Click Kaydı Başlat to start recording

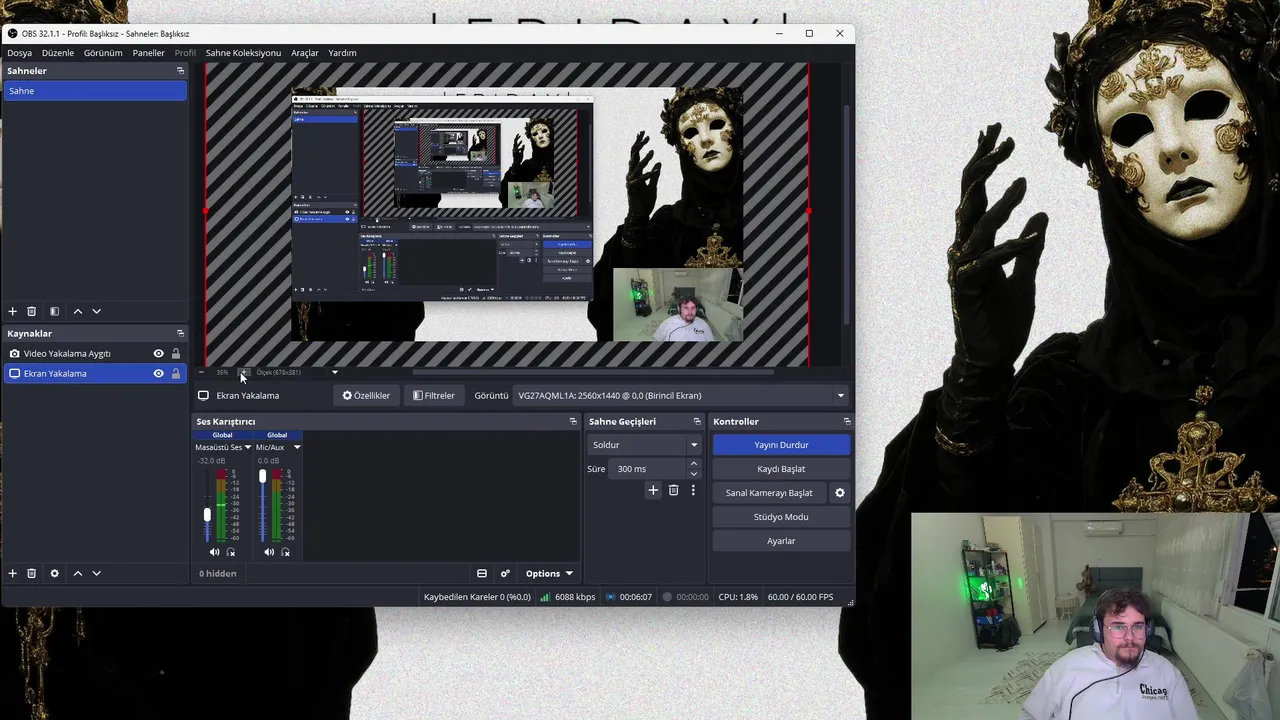pyautogui.click(x=781, y=469)
